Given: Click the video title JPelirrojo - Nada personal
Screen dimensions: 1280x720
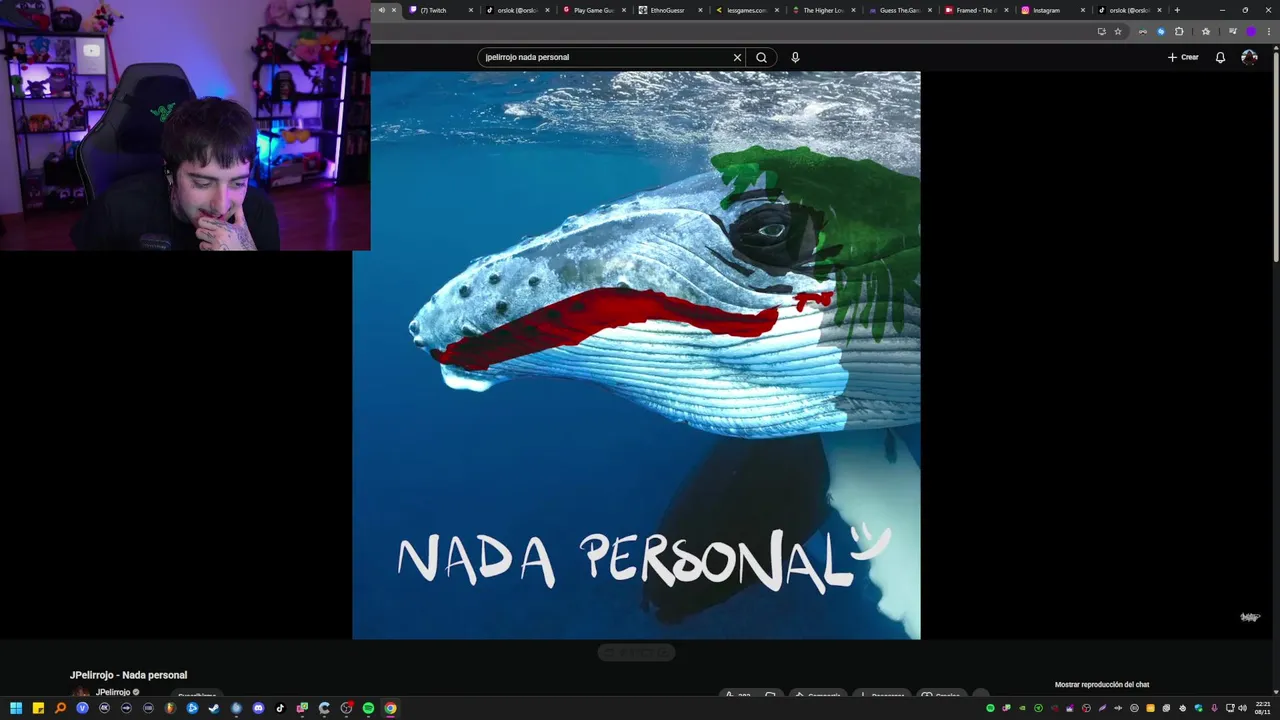Looking at the screenshot, I should click(x=128, y=675).
